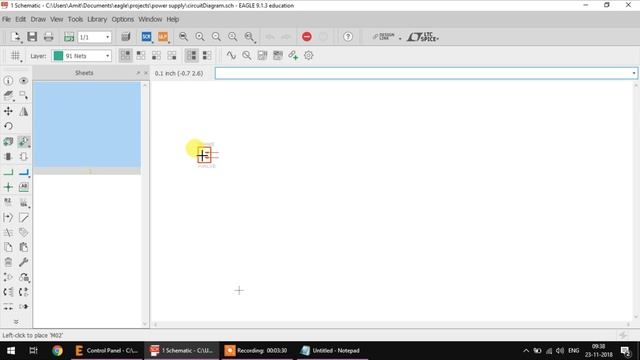Click the Recording taskbar item

click(256, 351)
